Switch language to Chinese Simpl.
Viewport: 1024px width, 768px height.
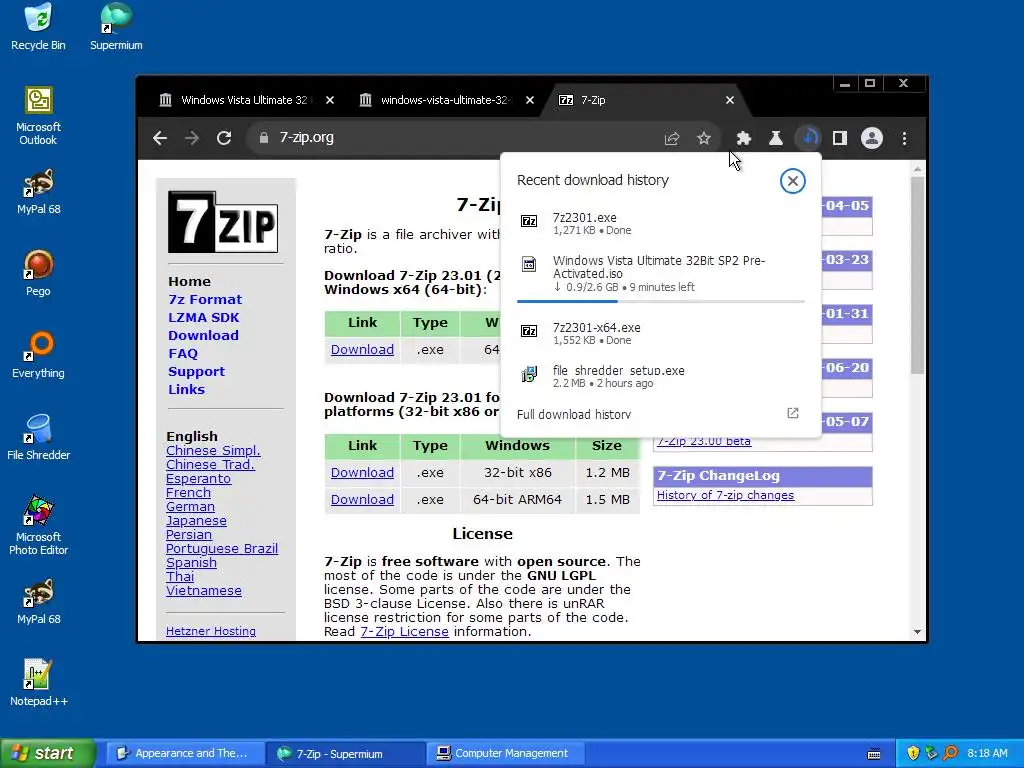[213, 451]
